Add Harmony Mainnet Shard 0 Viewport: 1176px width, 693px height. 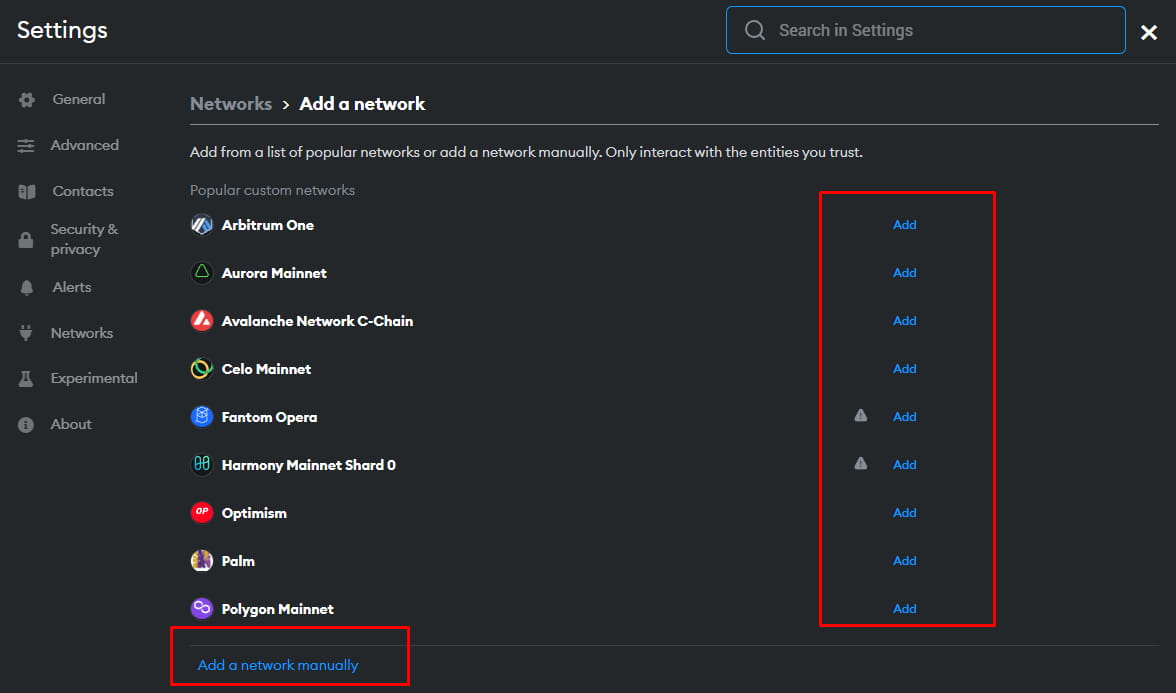(x=904, y=464)
